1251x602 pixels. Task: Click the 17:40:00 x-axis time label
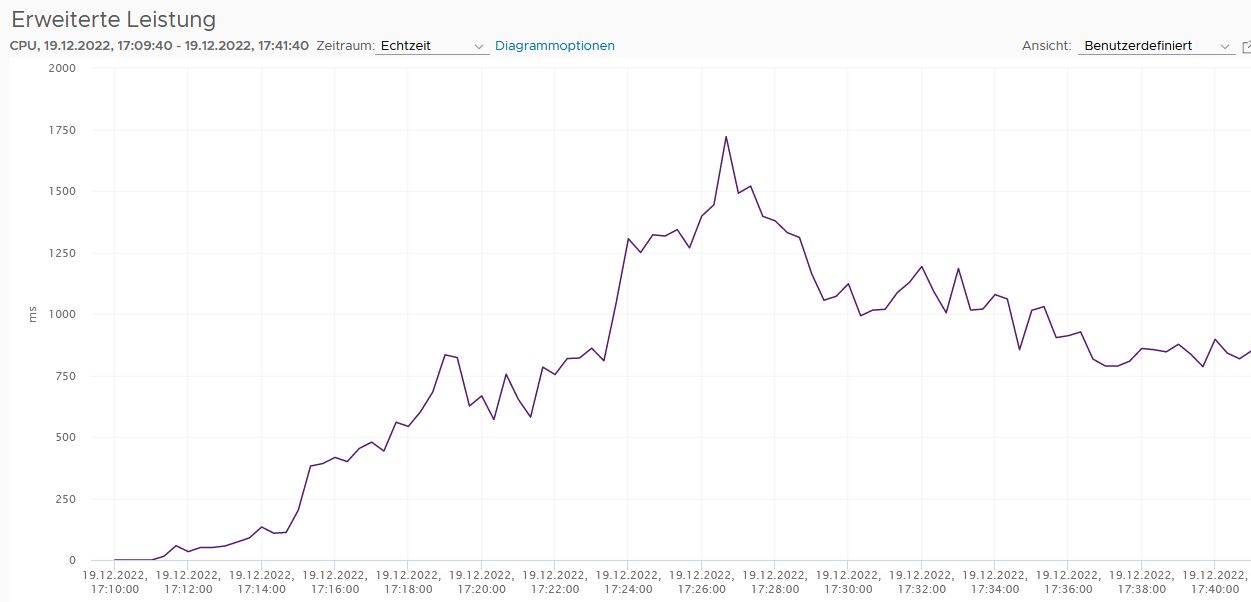tap(1213, 583)
